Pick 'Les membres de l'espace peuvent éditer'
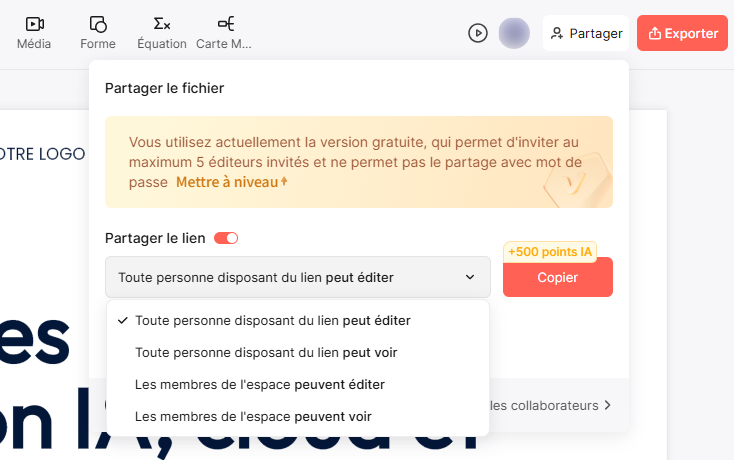The height and width of the screenshot is (460, 734). (x=298, y=385)
